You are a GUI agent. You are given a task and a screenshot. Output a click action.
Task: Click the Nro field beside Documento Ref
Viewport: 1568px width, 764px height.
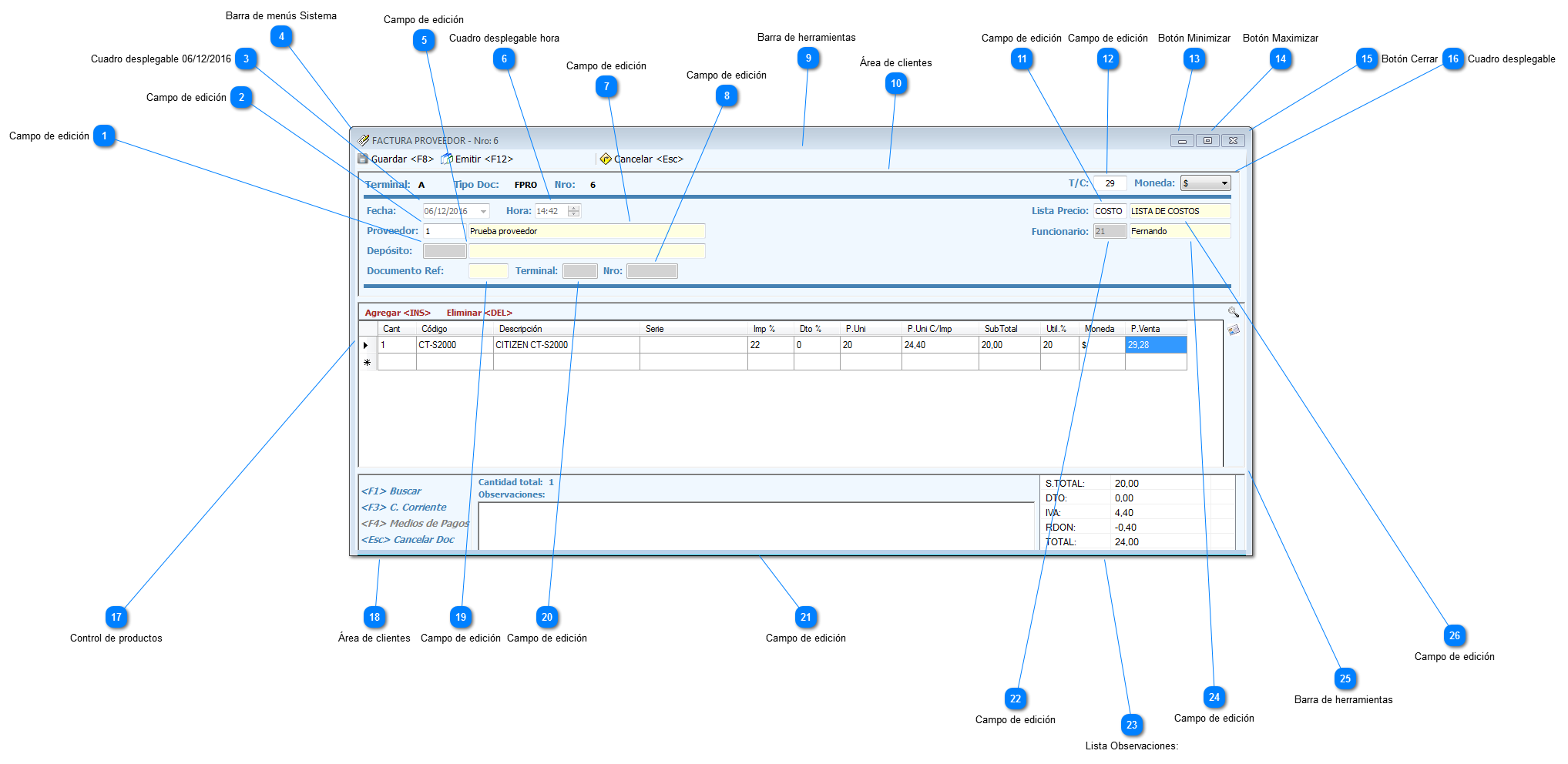pos(652,271)
